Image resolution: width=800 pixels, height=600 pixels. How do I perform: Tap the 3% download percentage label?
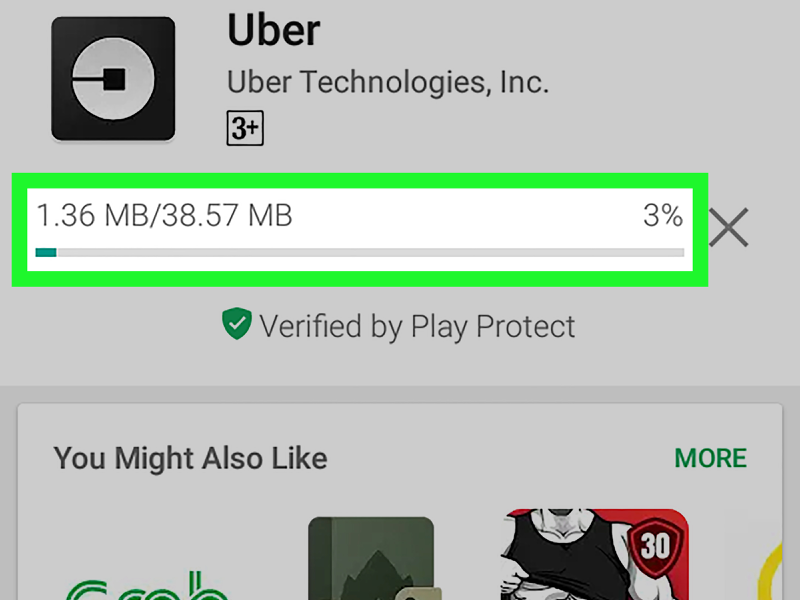pos(662,215)
